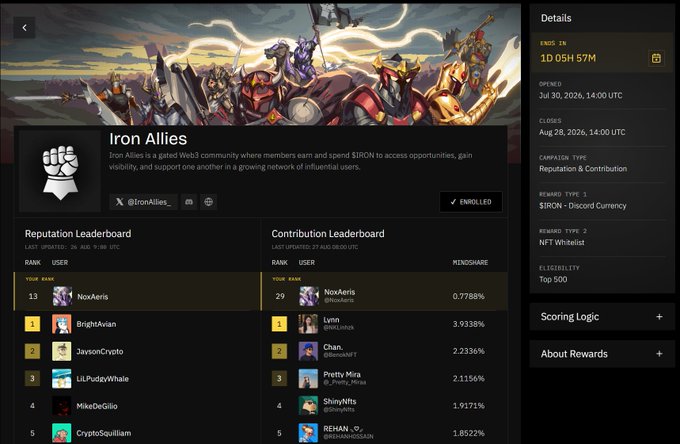
Task: Click the $IRON - Discord Currency text
Action: click(x=582, y=206)
